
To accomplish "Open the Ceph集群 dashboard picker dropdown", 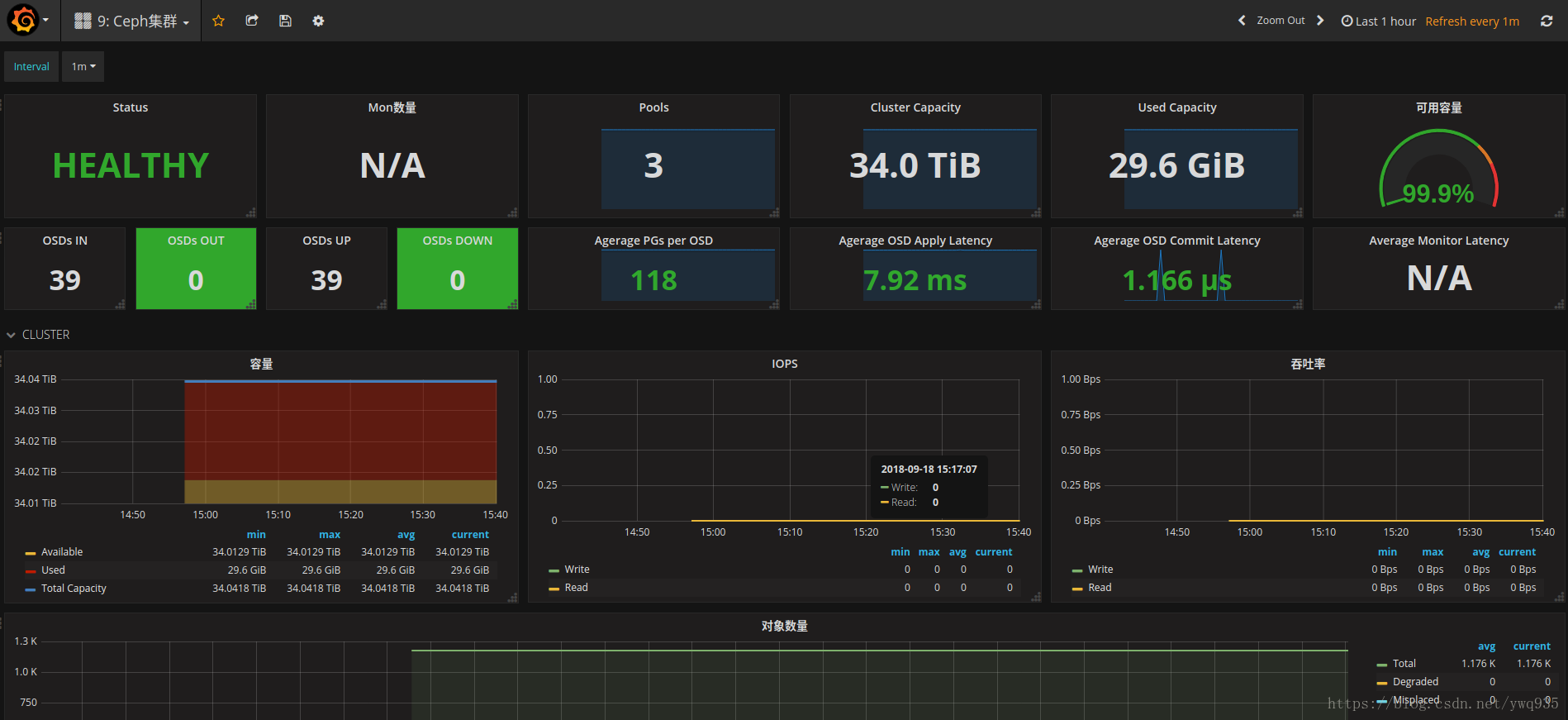I will [x=131, y=21].
